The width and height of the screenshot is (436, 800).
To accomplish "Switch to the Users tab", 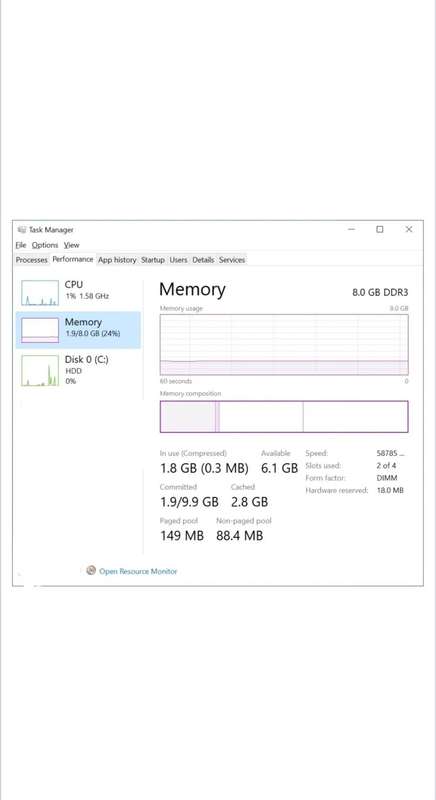I will [x=178, y=260].
